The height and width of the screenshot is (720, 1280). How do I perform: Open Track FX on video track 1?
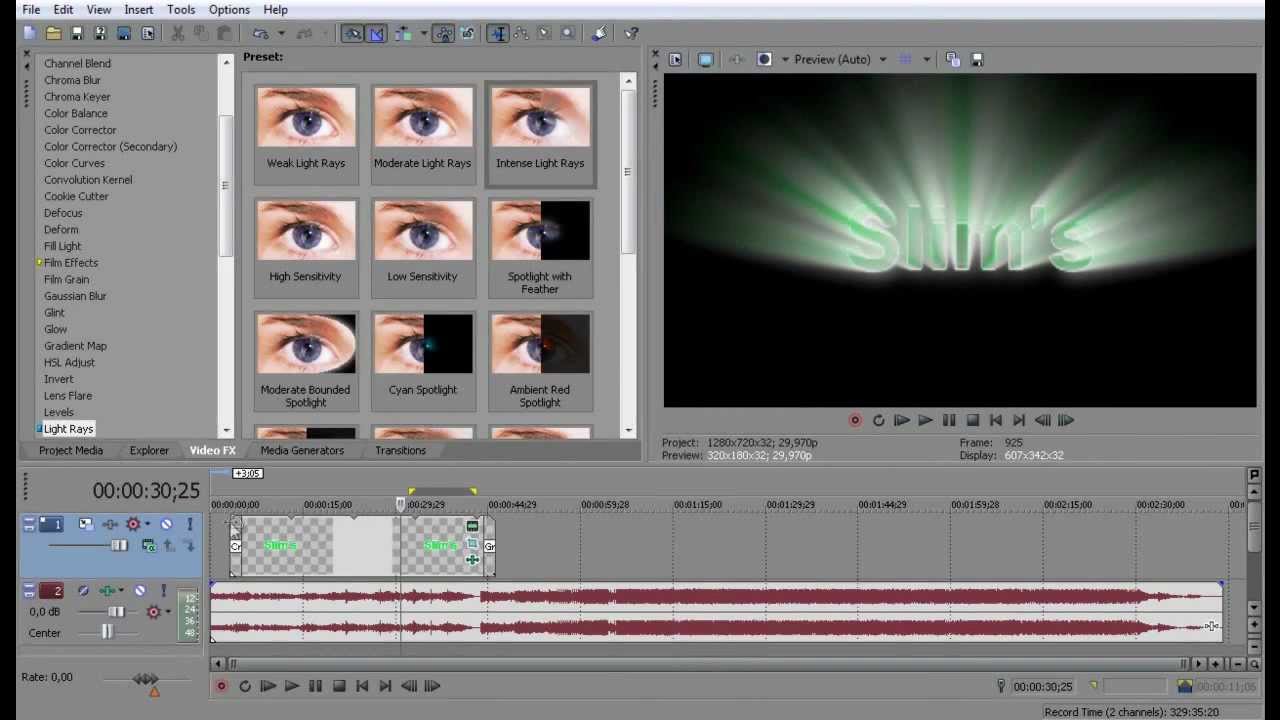(x=110, y=524)
